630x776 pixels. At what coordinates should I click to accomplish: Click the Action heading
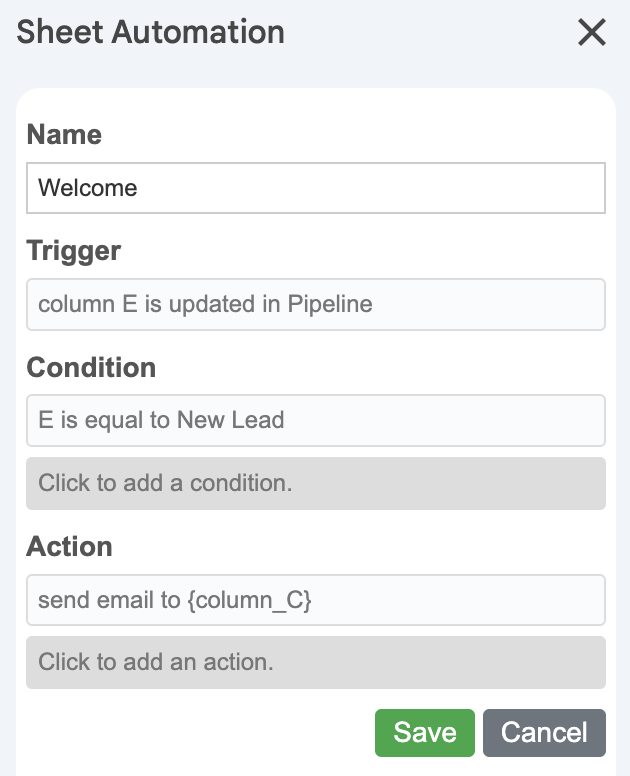tap(69, 547)
